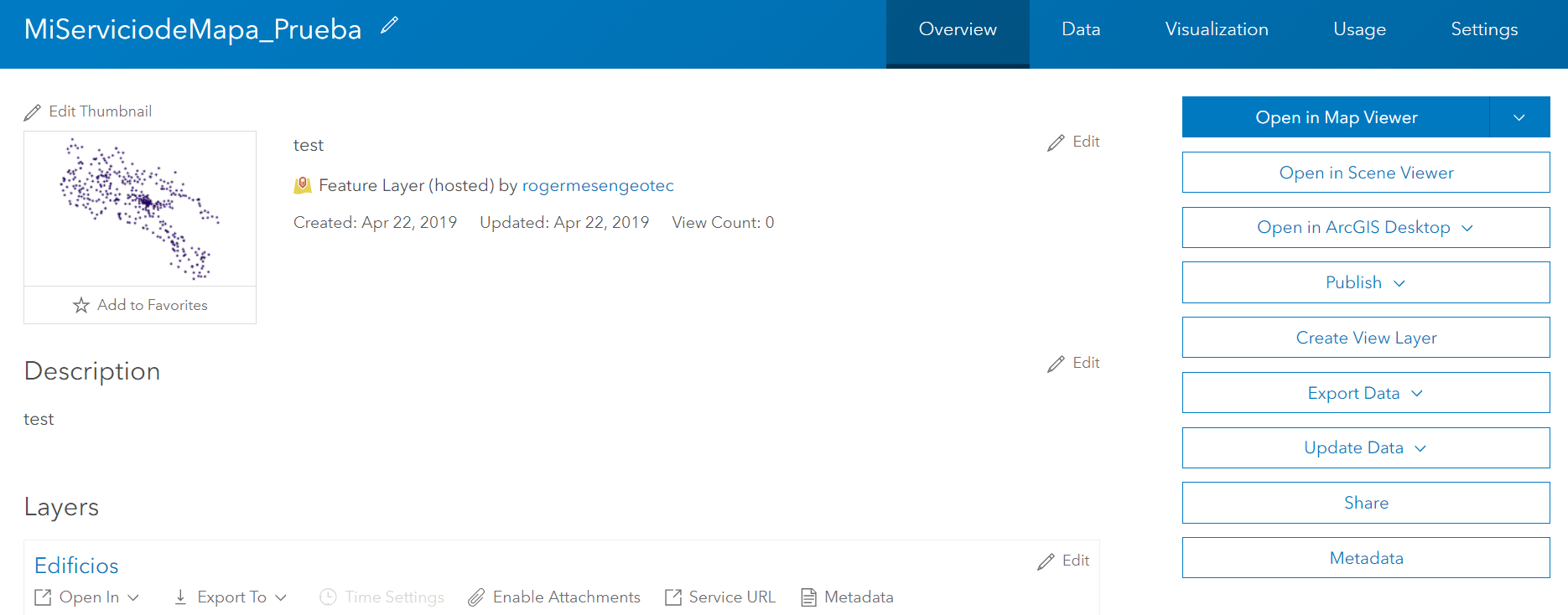The image size is (1568, 615).
Task: Click the Service URL external-link icon
Action: [x=673, y=597]
